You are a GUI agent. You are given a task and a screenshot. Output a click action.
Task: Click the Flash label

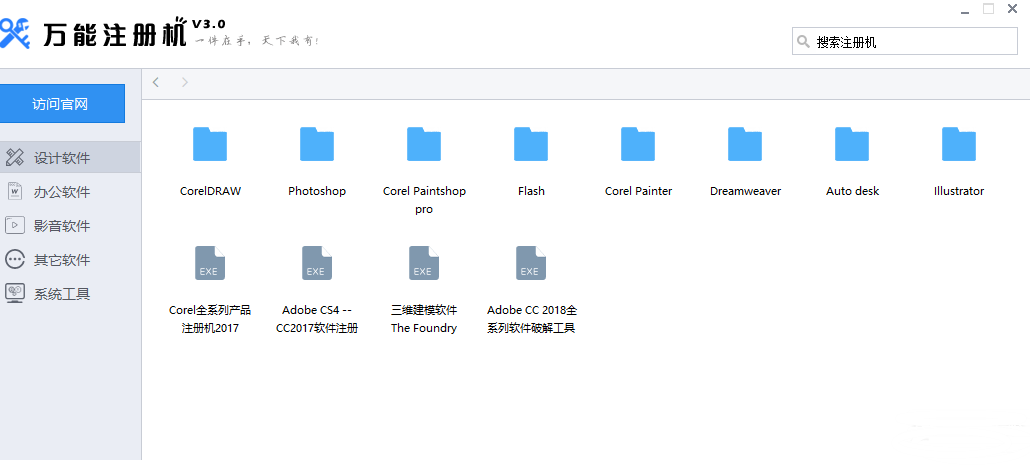(531, 191)
